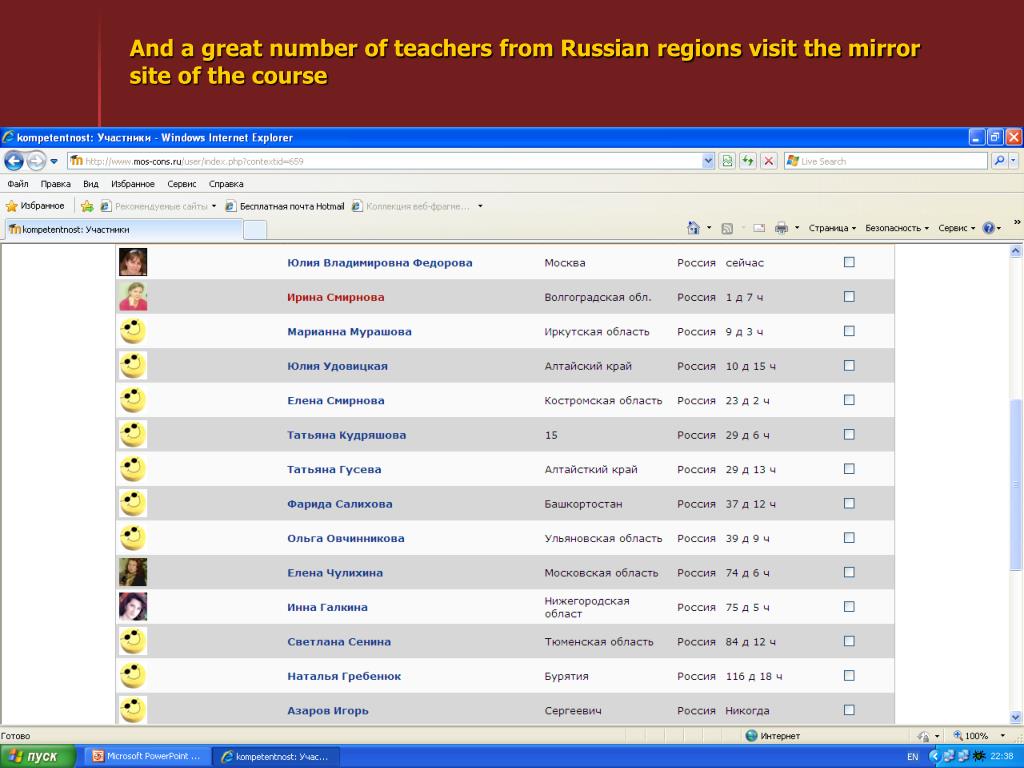Click the smiley avatar beside Азаров Игорь
This screenshot has width=1024, height=768.
click(x=133, y=710)
